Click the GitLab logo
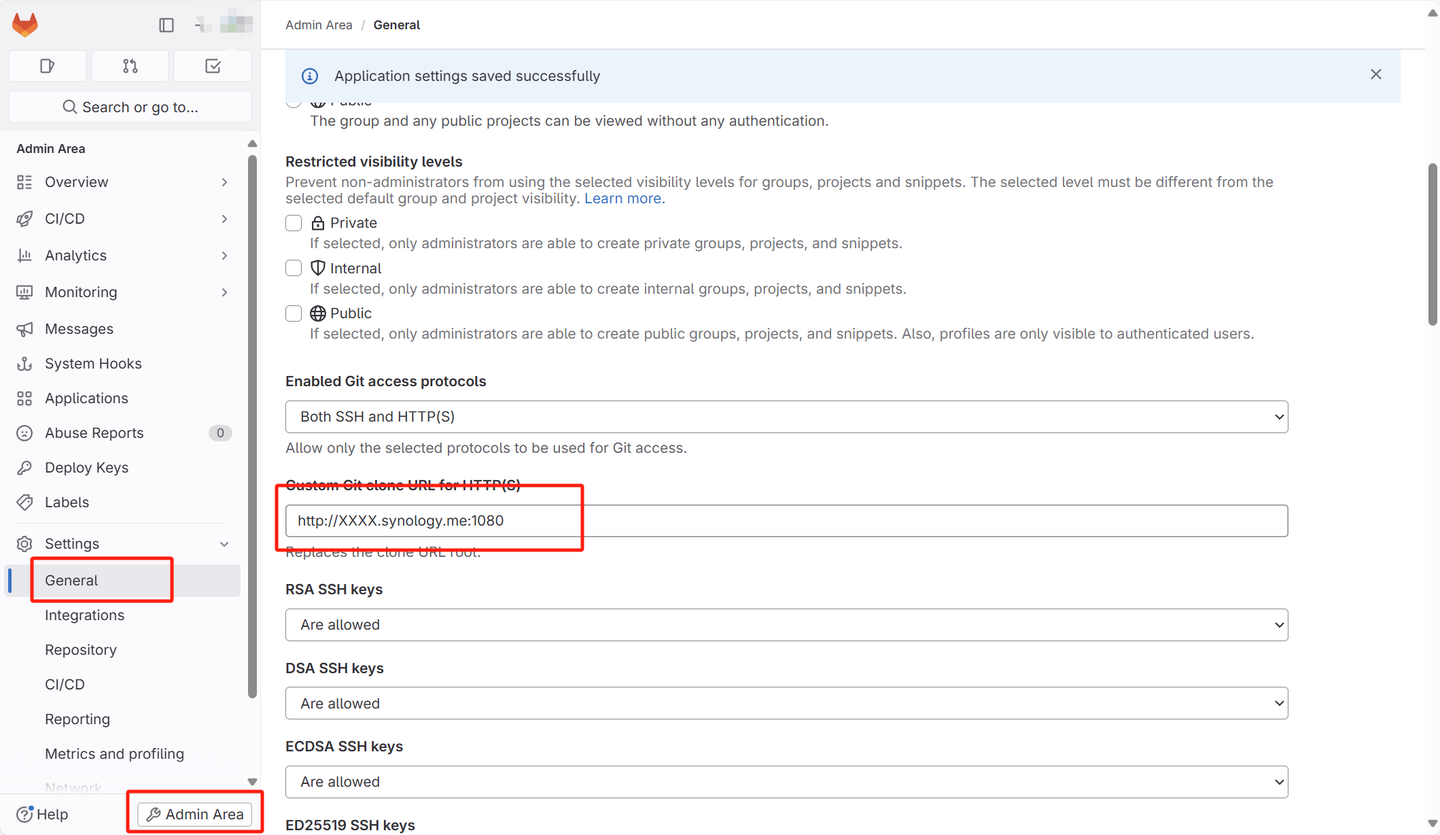The width and height of the screenshot is (1440, 835). click(24, 24)
